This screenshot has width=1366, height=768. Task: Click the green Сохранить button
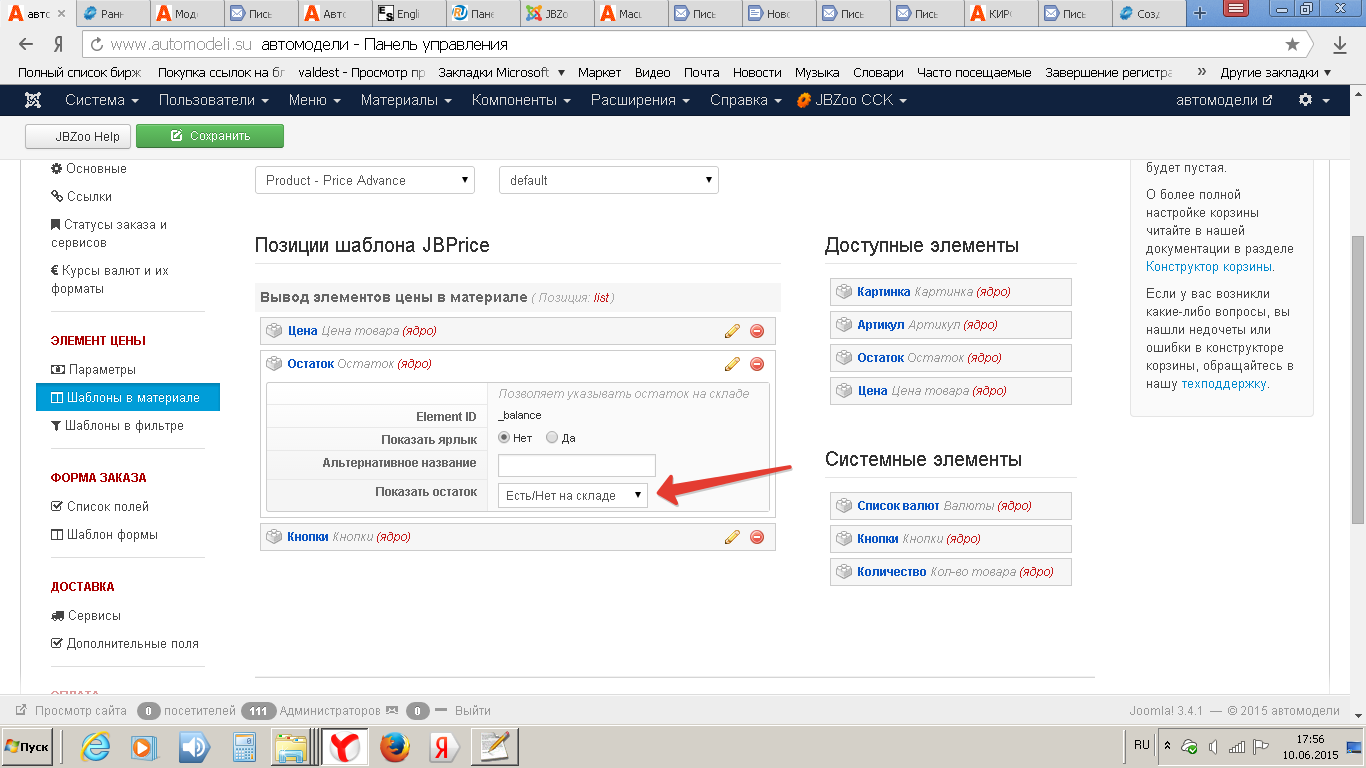[x=210, y=136]
